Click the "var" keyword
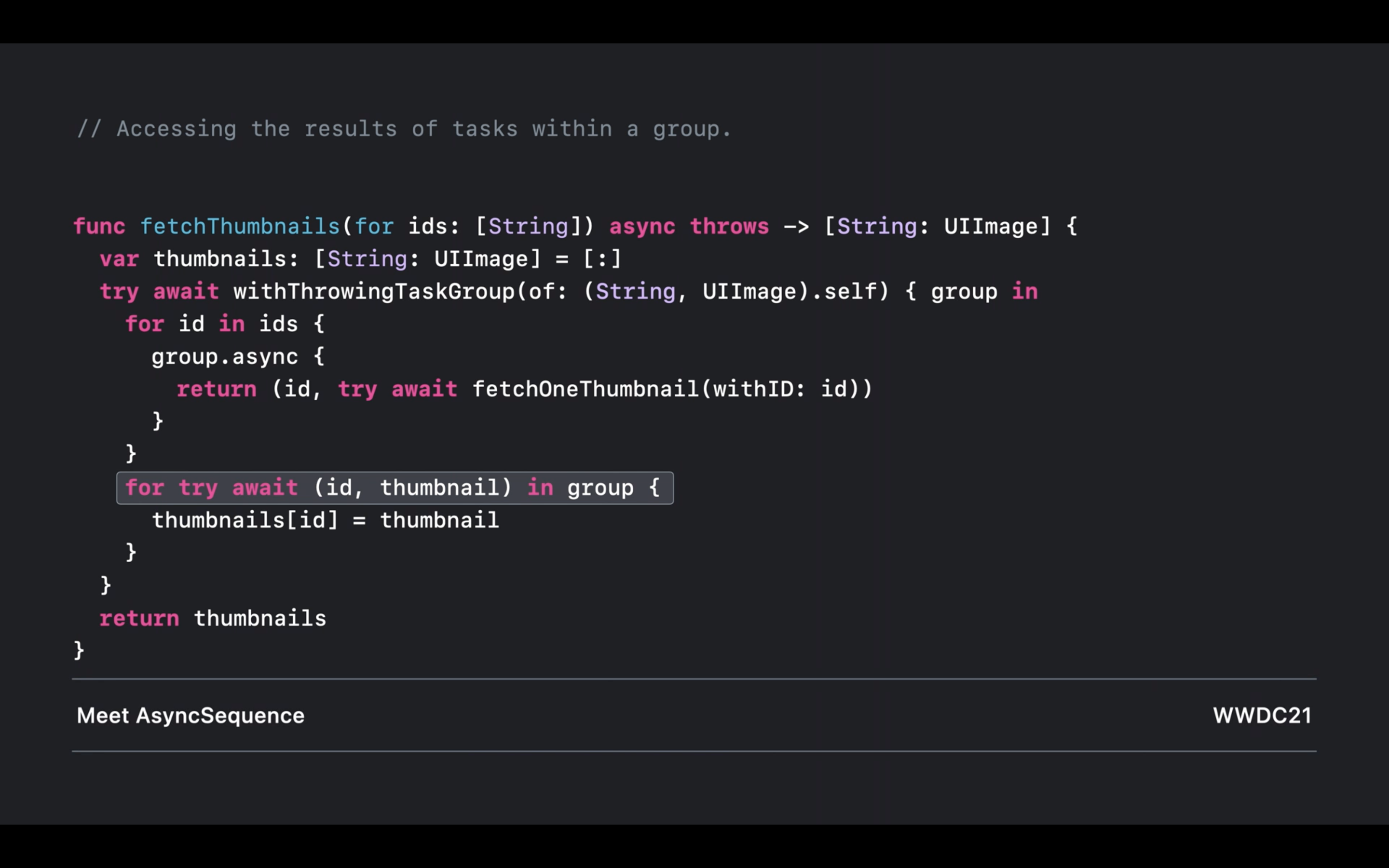Screen dimensions: 1389x868 click(x=120, y=259)
